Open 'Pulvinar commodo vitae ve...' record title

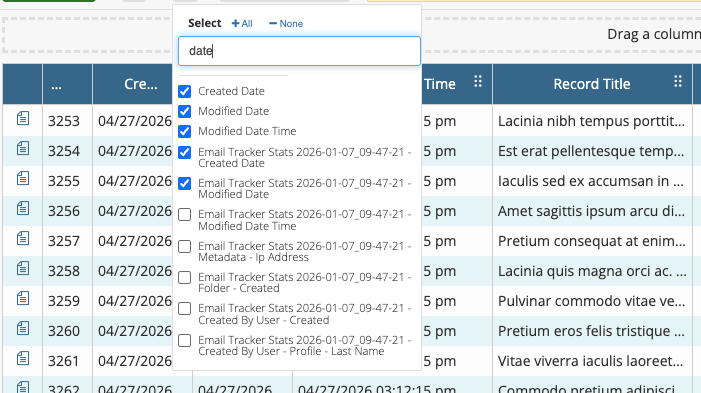tap(591, 301)
